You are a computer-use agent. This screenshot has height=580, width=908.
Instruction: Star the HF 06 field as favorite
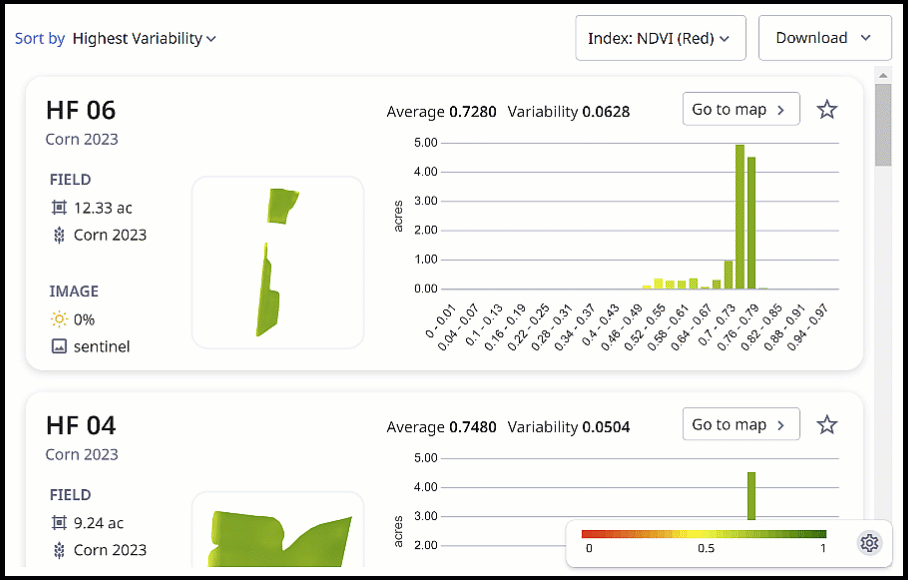(x=826, y=109)
